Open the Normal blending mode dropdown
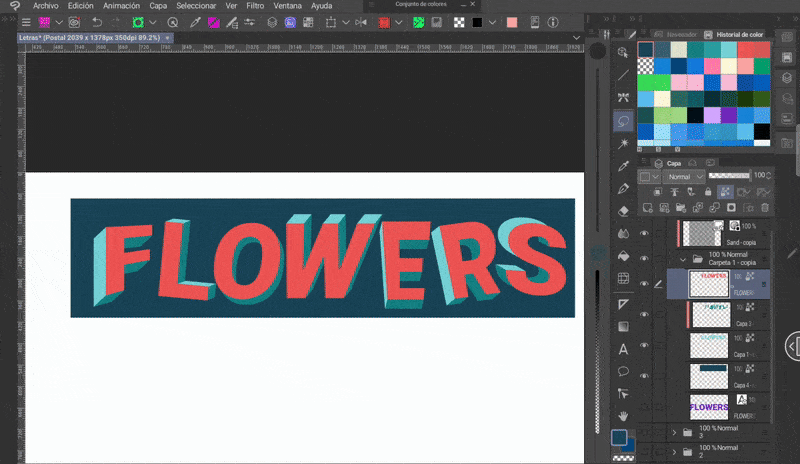 (684, 177)
